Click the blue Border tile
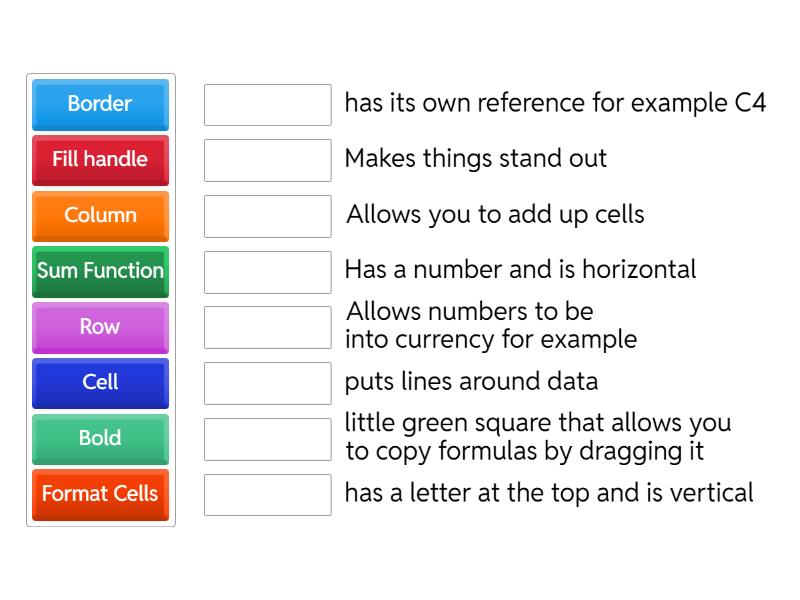This screenshot has height=600, width=800. [100, 104]
